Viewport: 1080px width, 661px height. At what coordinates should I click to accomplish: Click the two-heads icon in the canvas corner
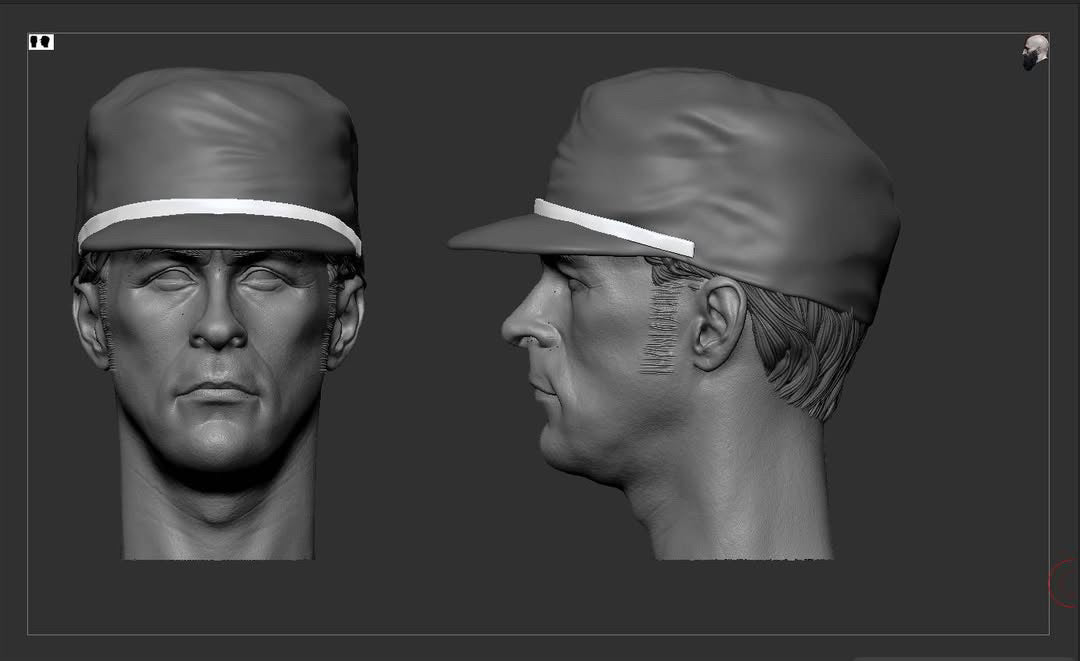click(41, 42)
